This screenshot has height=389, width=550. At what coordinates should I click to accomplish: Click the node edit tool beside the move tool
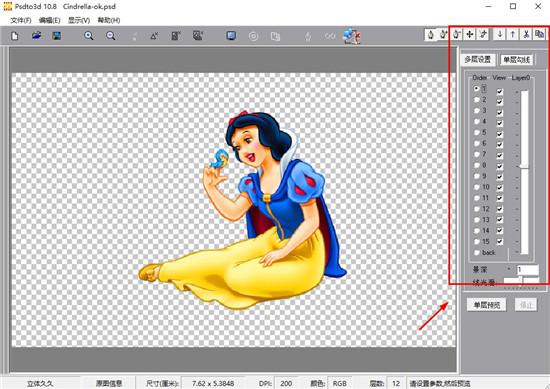483,34
